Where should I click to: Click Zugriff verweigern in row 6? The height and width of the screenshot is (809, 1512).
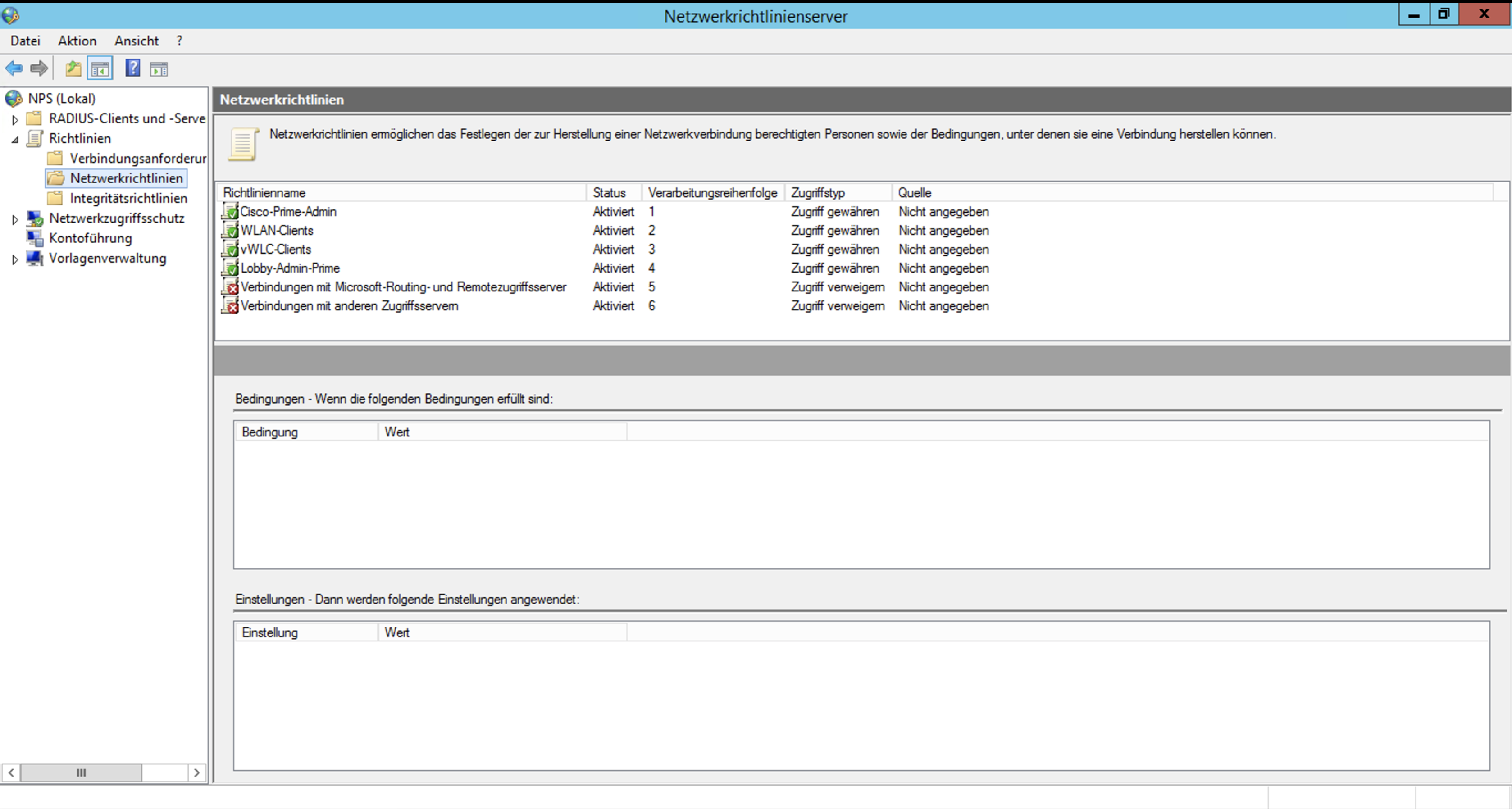click(x=838, y=306)
